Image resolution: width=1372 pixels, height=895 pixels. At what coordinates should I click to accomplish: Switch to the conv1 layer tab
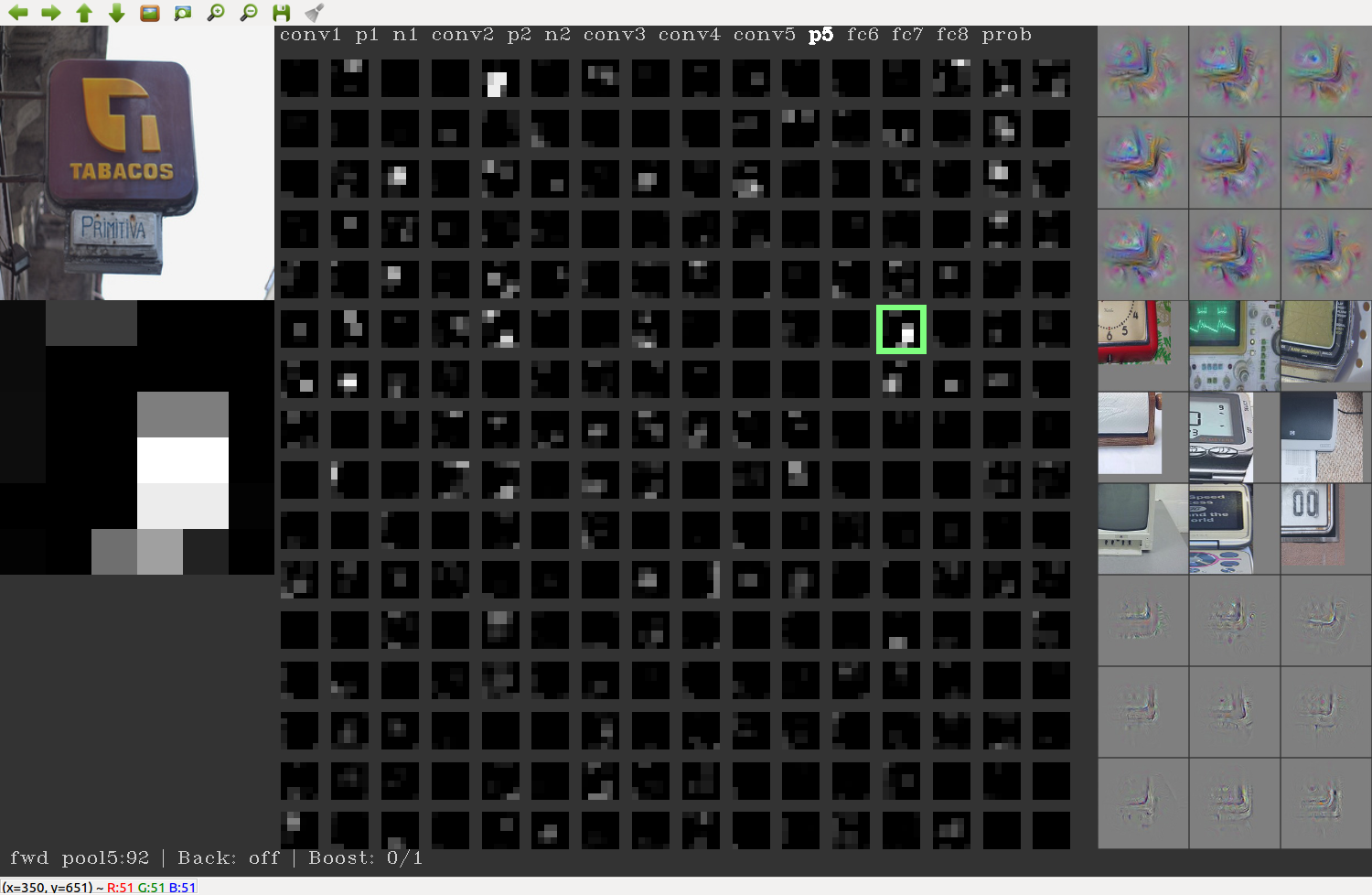click(x=312, y=35)
